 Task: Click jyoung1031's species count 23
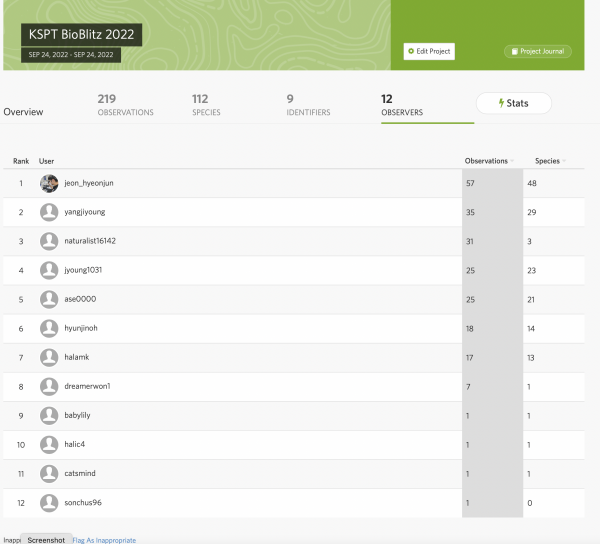(532, 270)
